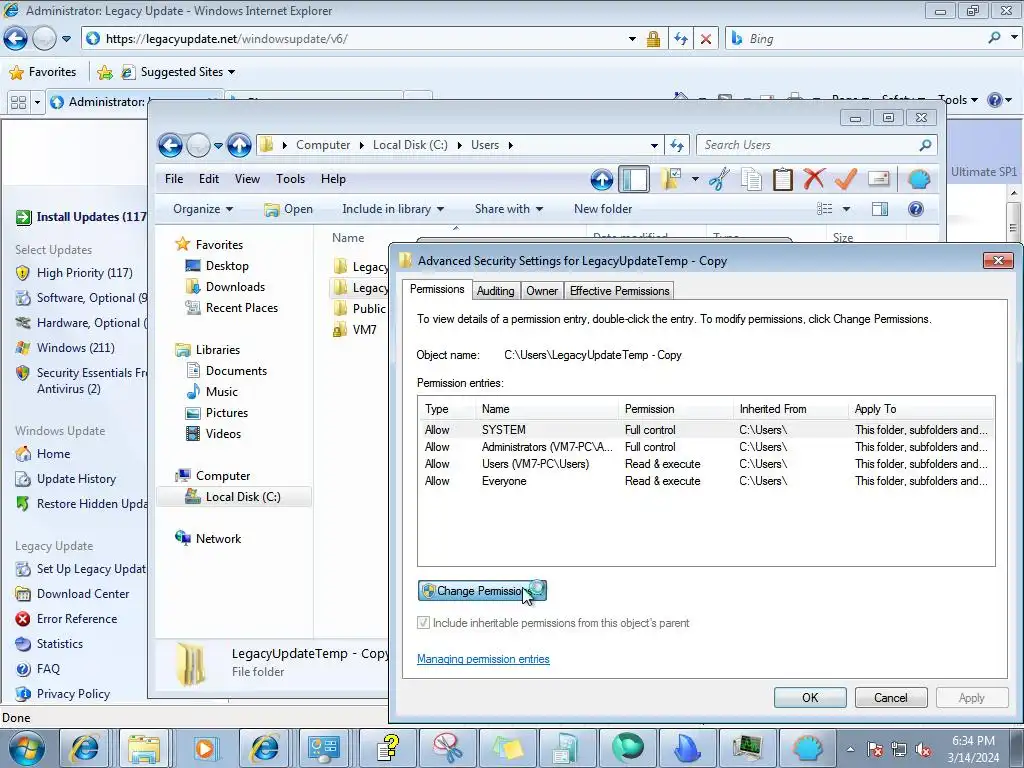This screenshot has height=768, width=1024.
Task: Open the Explorer address bar history dropdown
Action: pyautogui.click(x=654, y=145)
